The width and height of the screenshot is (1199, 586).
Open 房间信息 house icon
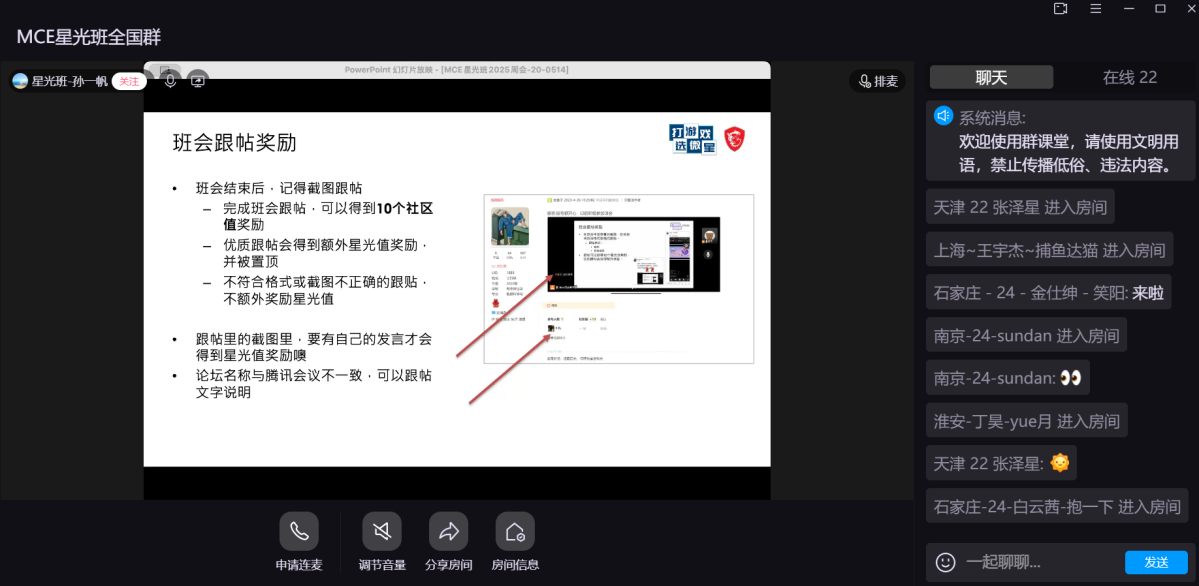pos(515,531)
